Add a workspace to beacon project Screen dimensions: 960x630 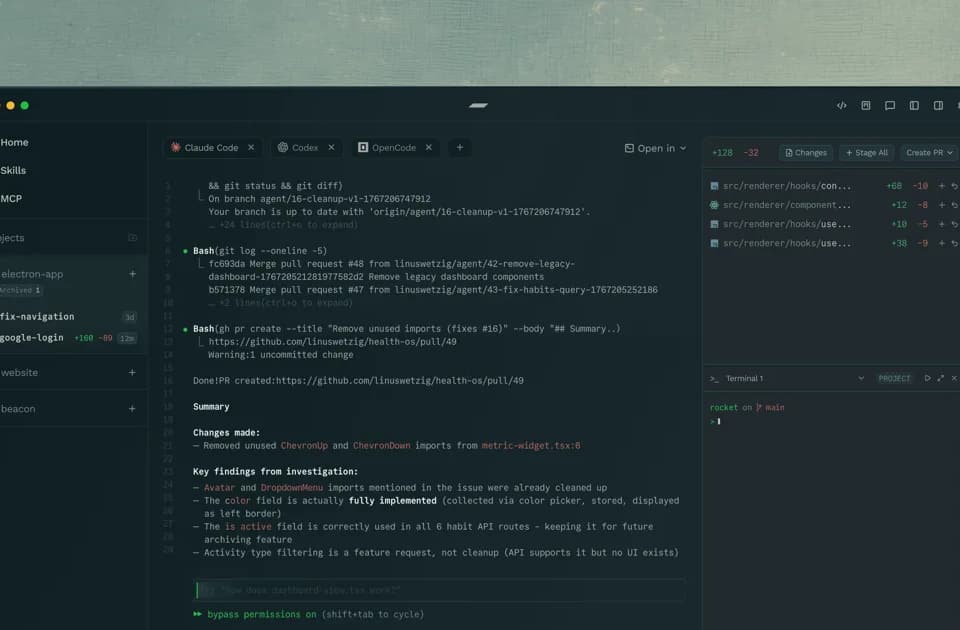132,408
